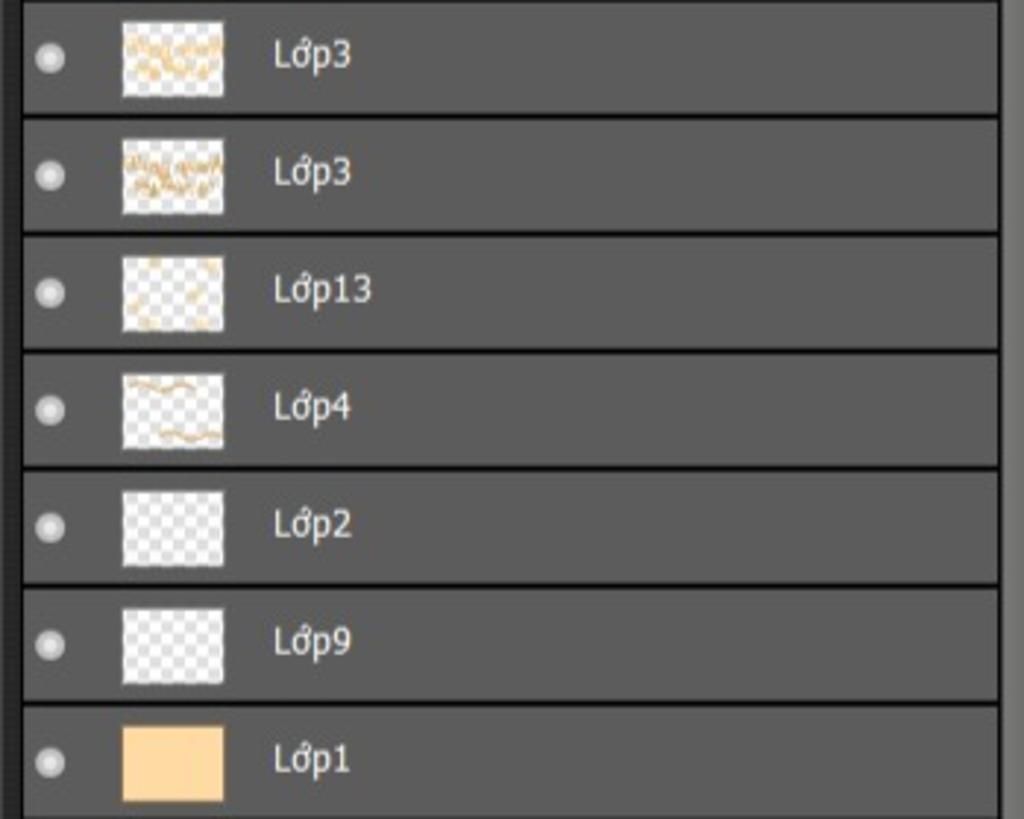
Task: Select the Lớp9 transparent thumbnail
Action: point(173,646)
